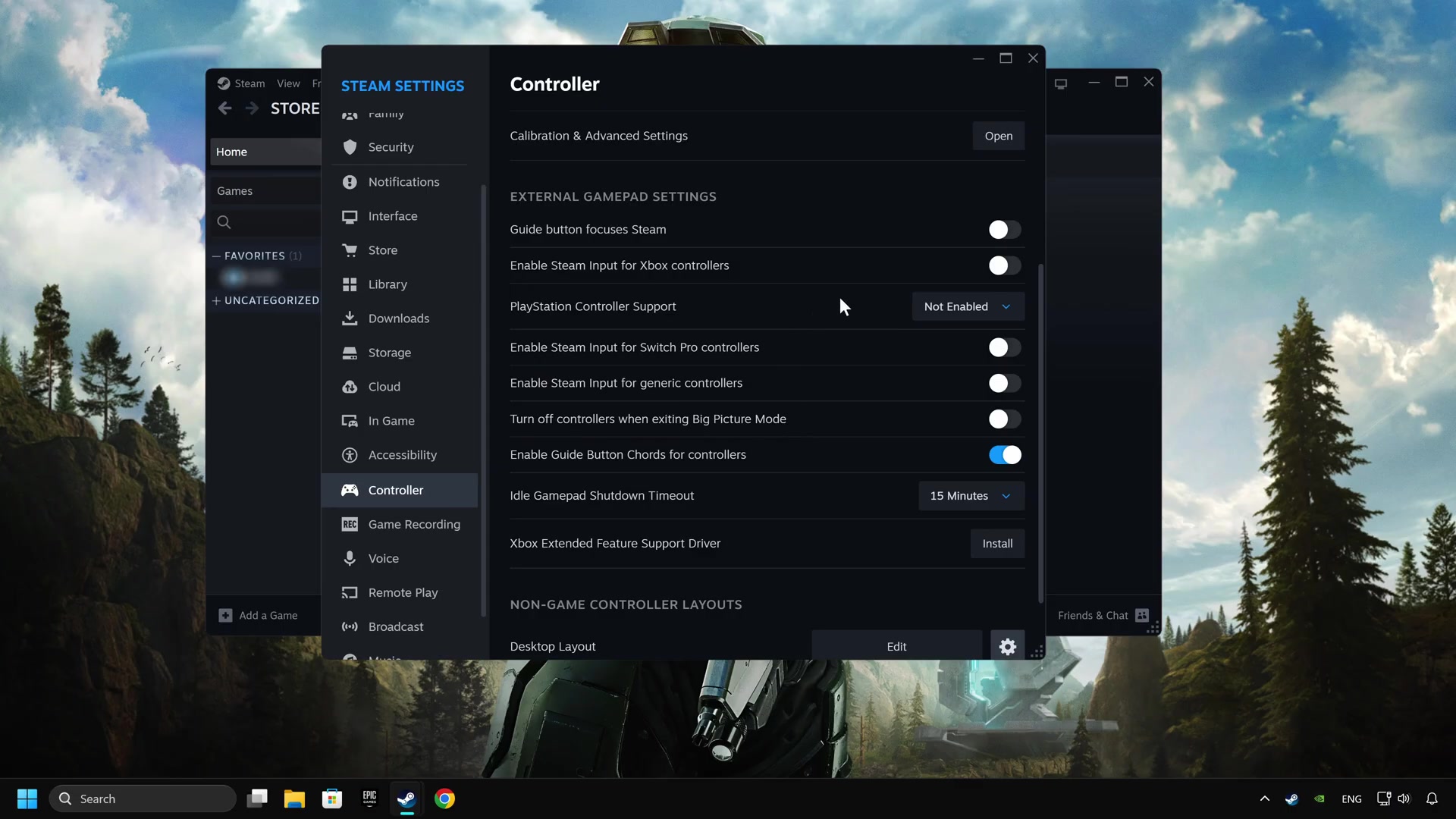The width and height of the screenshot is (1456, 819).
Task: Click the Library grid icon
Action: [350, 284]
